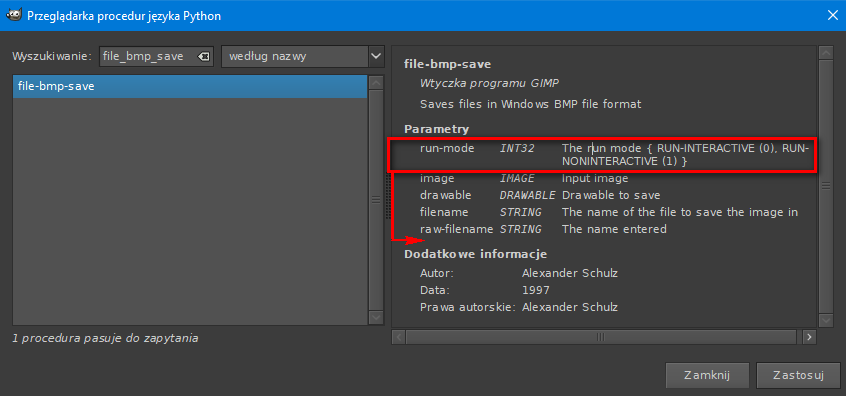Click the IMAGE parameter type
This screenshot has height=396, width=846.
pyautogui.click(x=517, y=178)
